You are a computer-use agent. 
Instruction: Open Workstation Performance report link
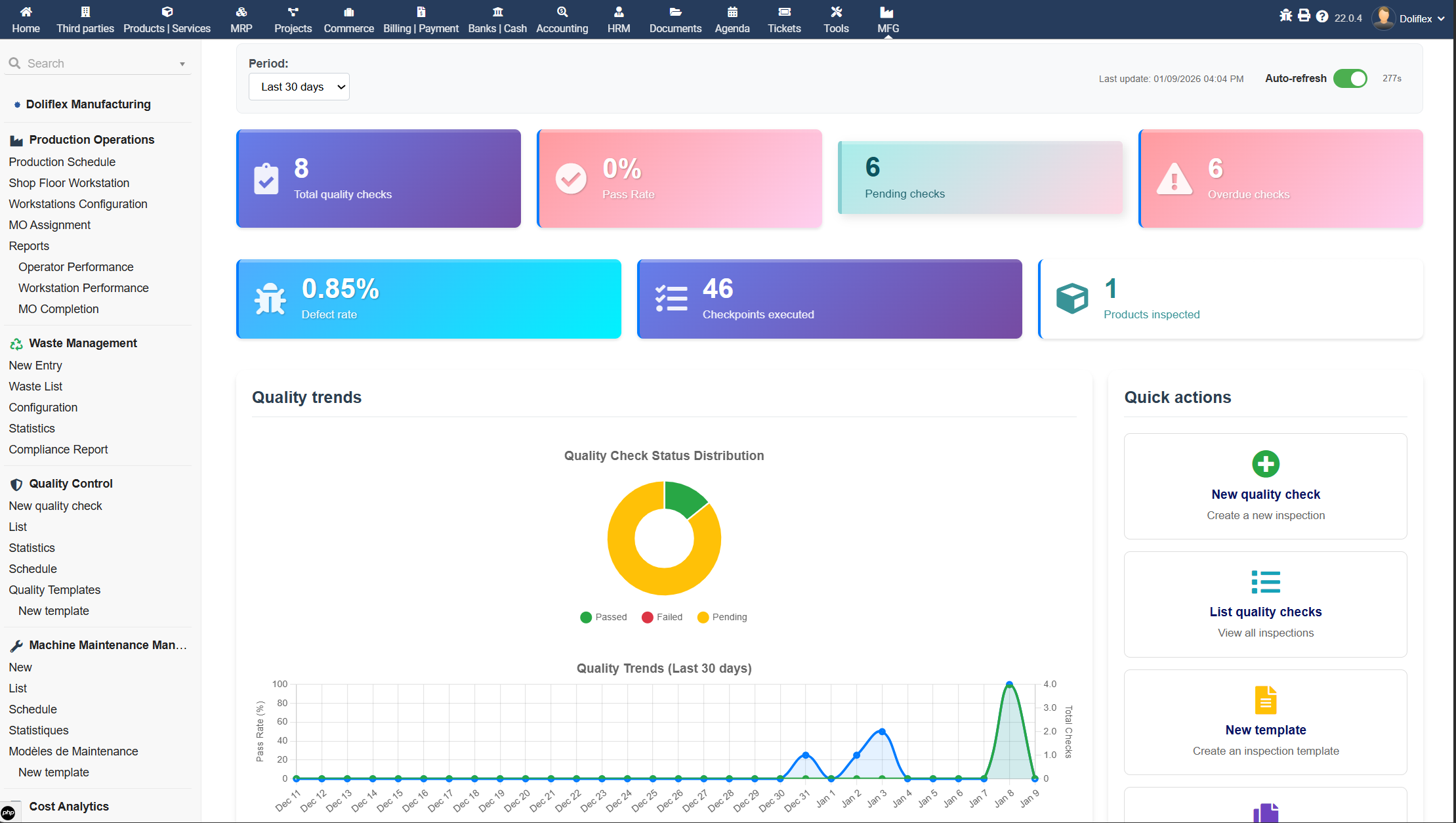(83, 288)
